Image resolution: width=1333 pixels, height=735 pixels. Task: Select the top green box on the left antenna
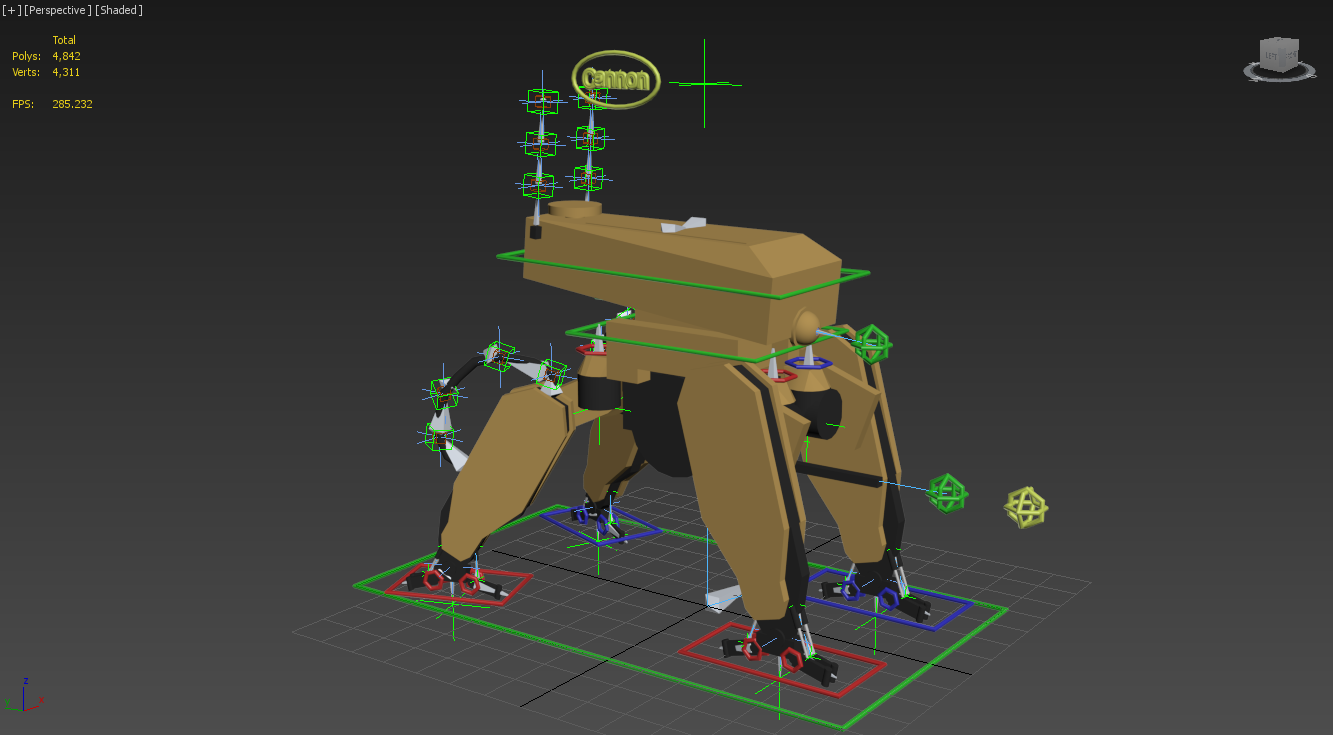[542, 101]
